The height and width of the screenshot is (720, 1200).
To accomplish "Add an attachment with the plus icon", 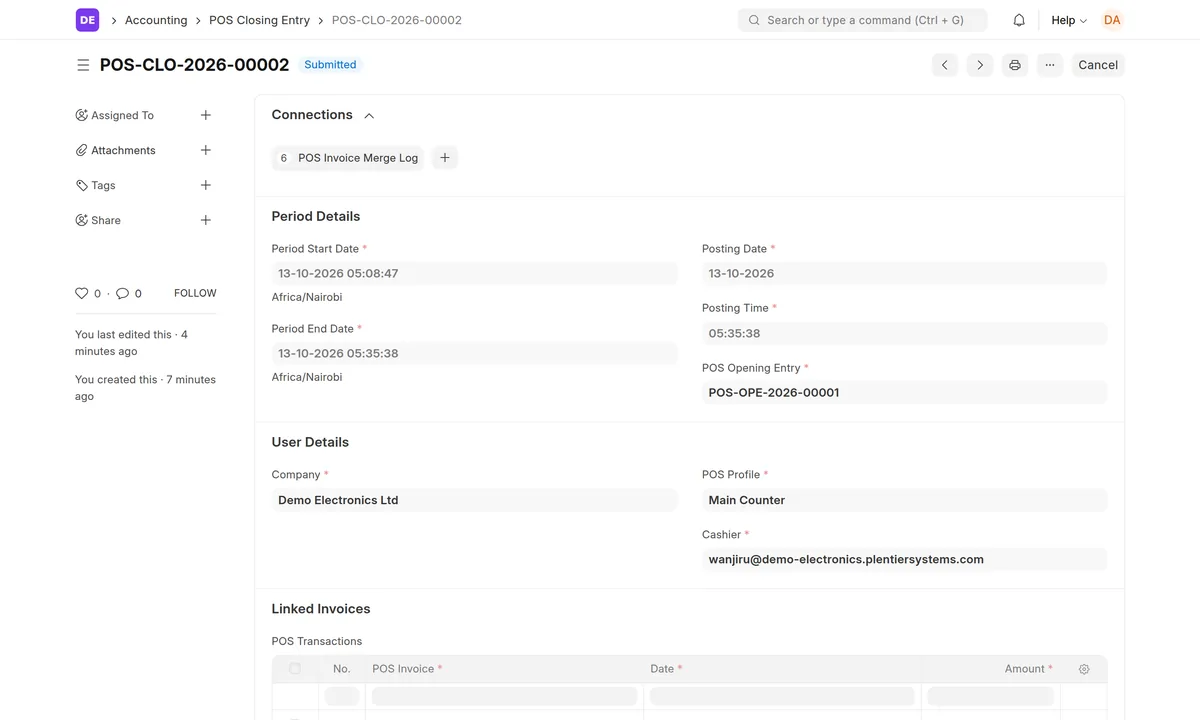I will (206, 150).
